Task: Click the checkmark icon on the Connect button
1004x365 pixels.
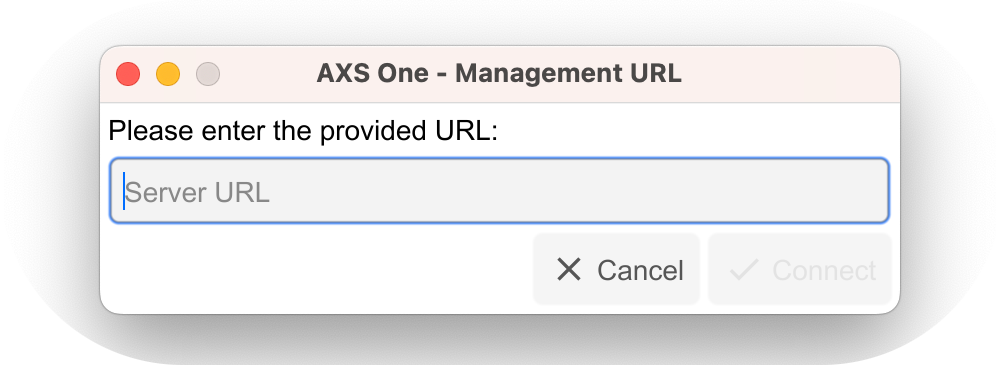Action: (745, 270)
